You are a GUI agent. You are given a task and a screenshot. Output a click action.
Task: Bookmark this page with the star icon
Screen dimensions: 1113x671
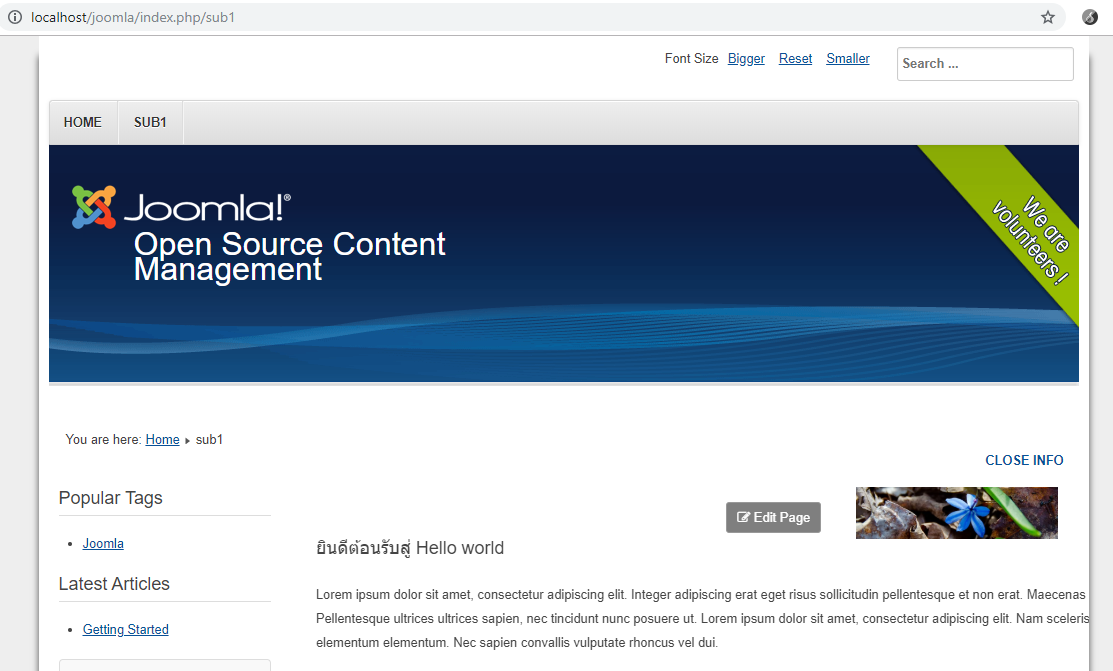[1048, 17]
